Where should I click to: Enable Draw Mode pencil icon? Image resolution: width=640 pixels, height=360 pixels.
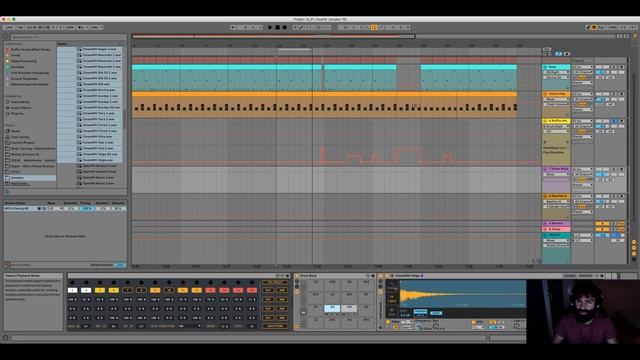coord(588,27)
